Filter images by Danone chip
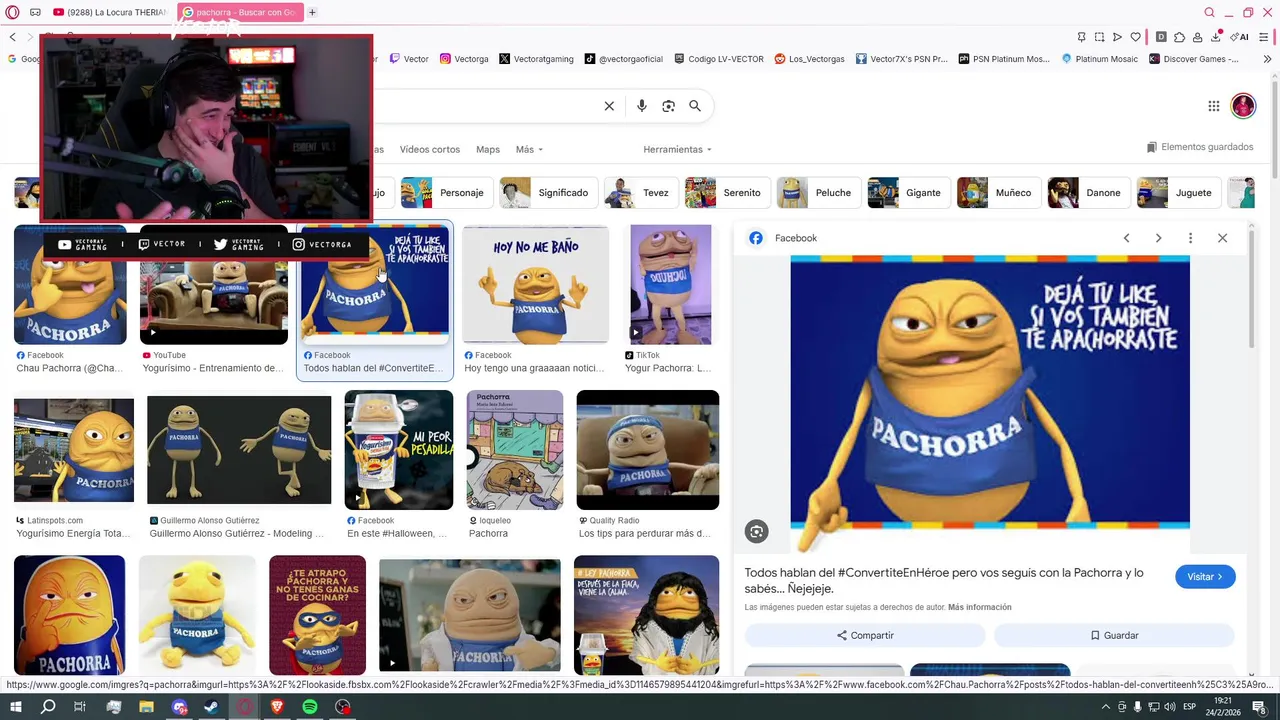The height and width of the screenshot is (720, 1280). point(1088,192)
